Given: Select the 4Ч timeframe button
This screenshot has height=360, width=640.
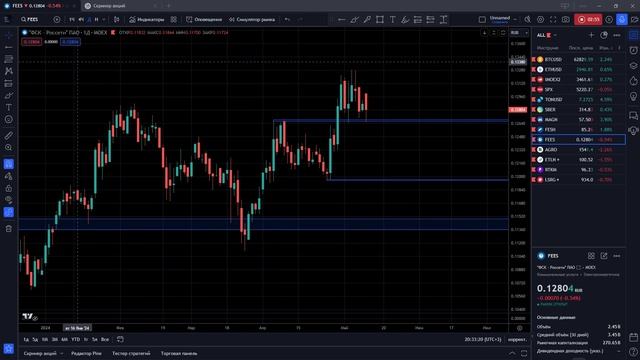Looking at the screenshot, I should pyautogui.click(x=81, y=19).
